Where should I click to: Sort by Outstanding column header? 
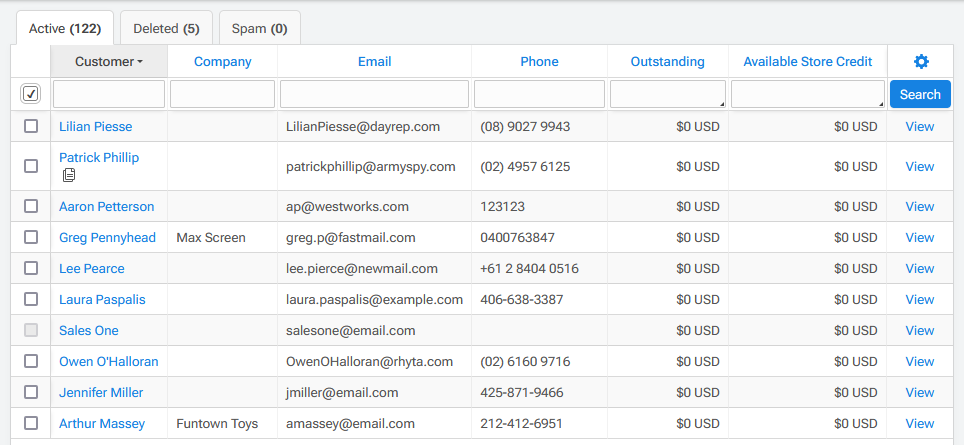[668, 61]
